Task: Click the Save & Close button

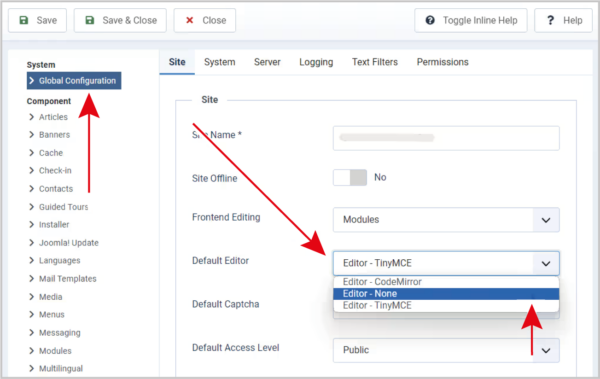Action: pos(120,20)
